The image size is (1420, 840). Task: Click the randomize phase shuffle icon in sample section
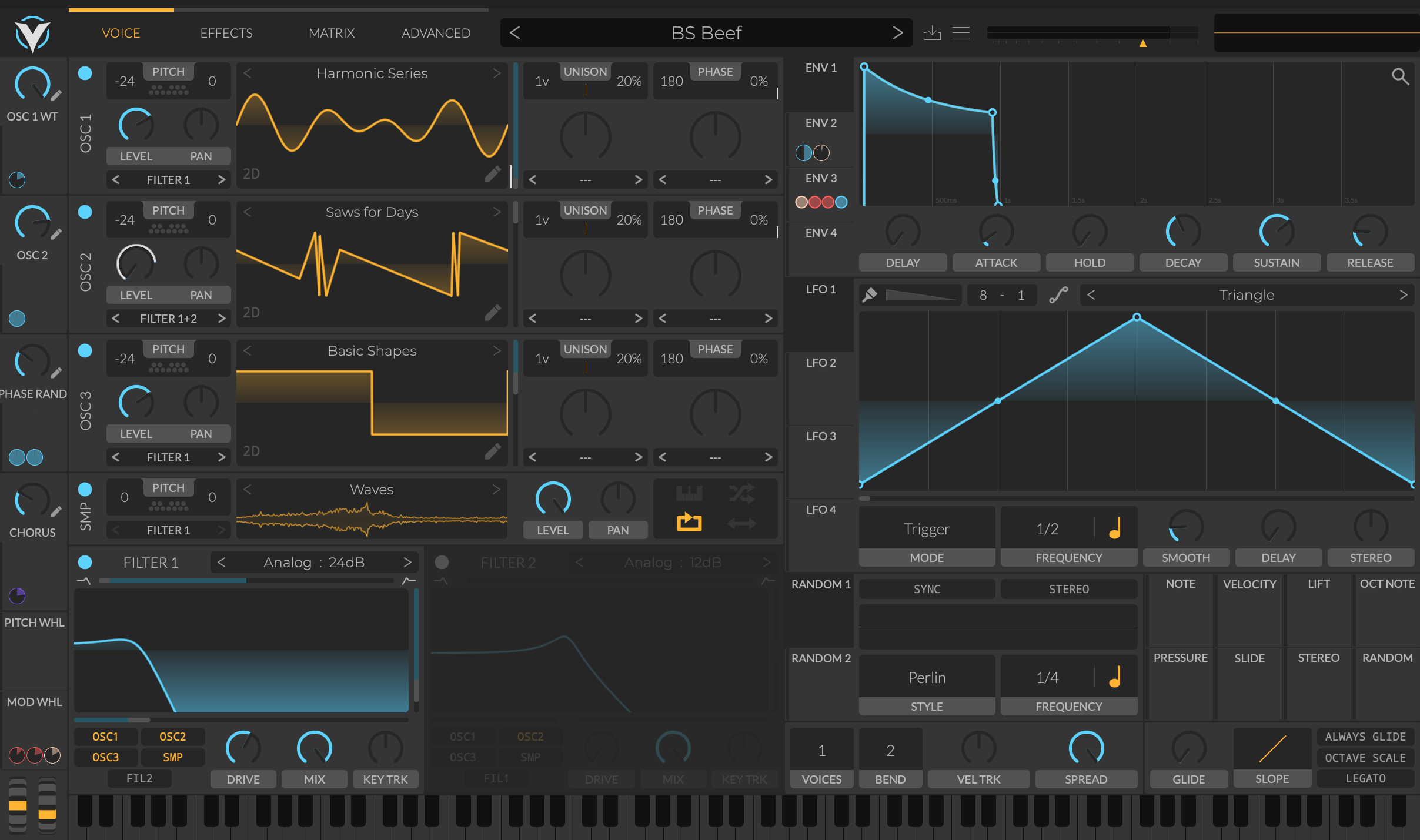[x=743, y=494]
